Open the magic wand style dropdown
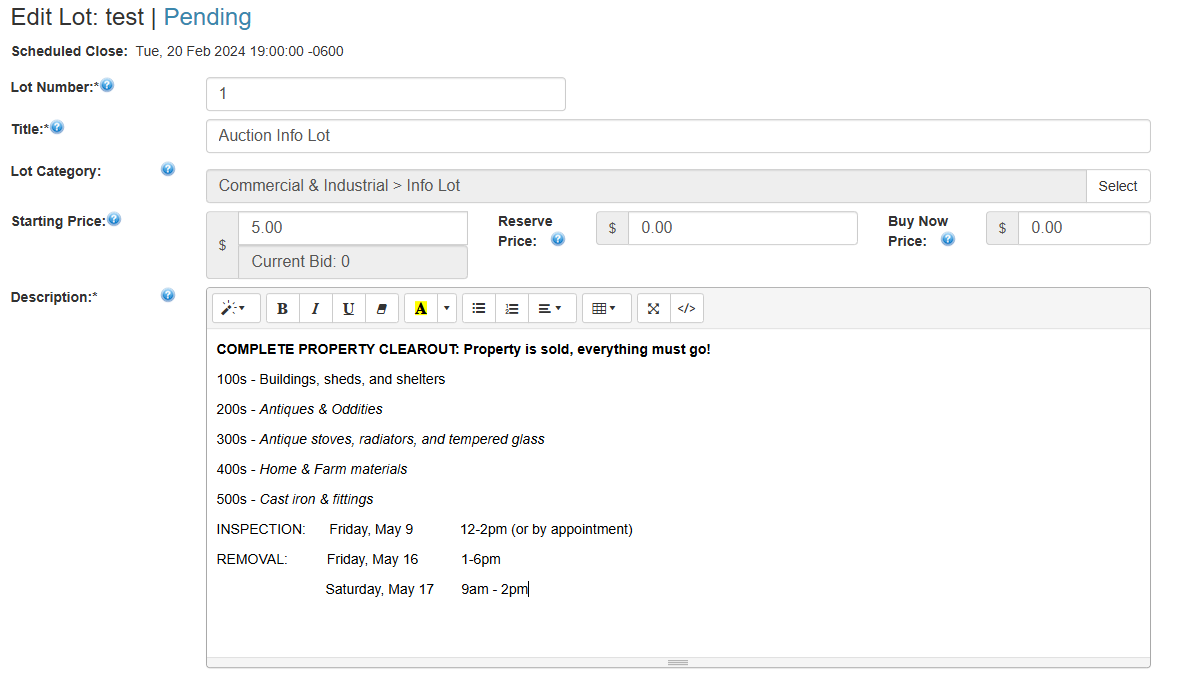The height and width of the screenshot is (698, 1195). [x=235, y=308]
